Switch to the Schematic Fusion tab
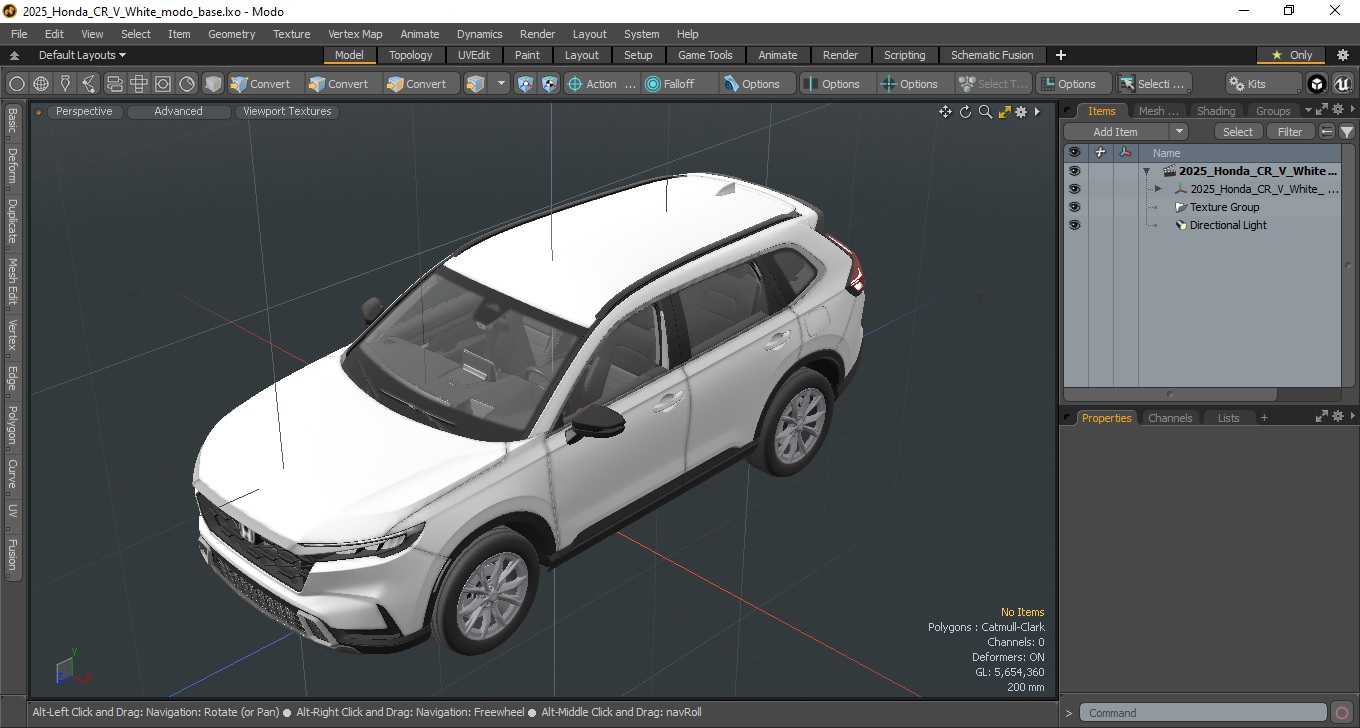 click(992, 55)
